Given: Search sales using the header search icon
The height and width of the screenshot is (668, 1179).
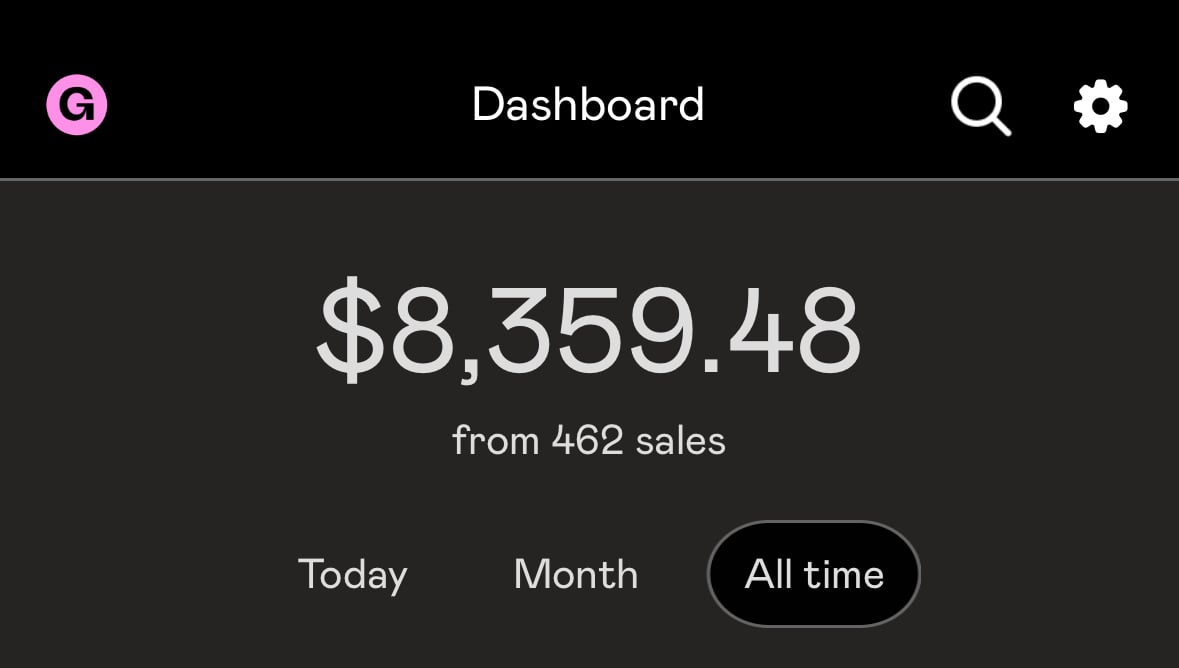Looking at the screenshot, I should pyautogui.click(x=979, y=105).
